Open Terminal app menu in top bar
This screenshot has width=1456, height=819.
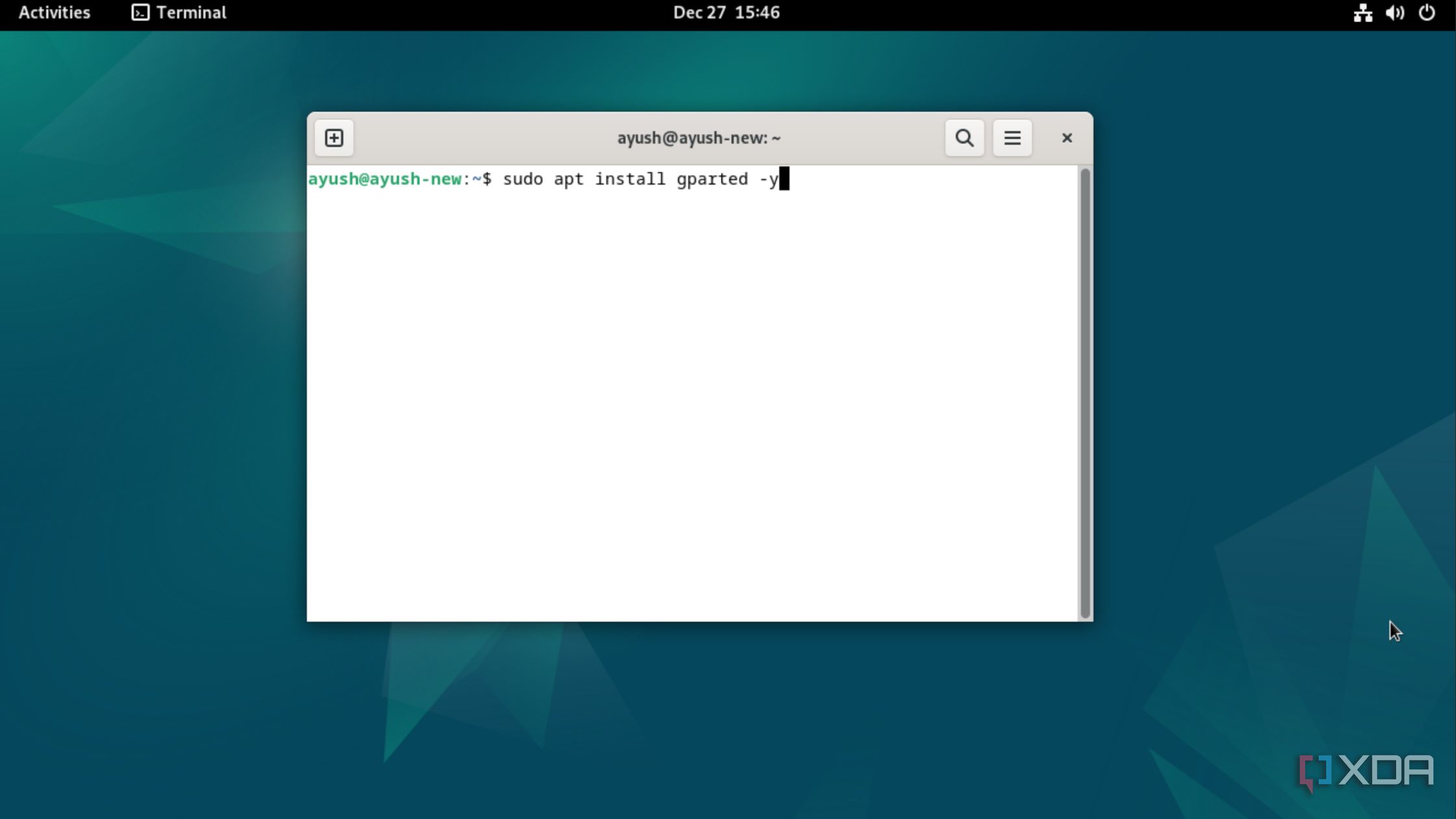point(191,13)
